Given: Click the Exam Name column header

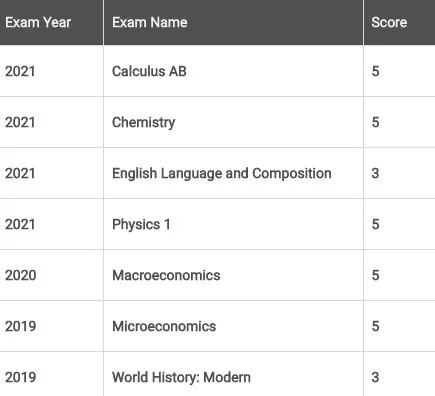Looking at the screenshot, I should [x=150, y=22].
